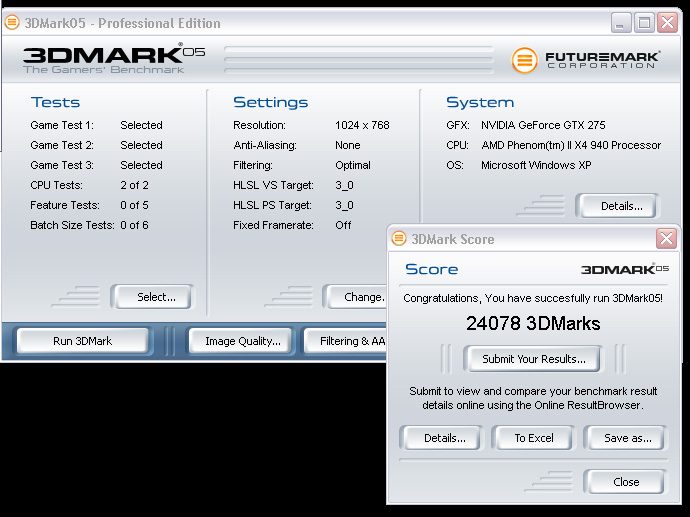Click the AMD Phenom II X4 940 text

click(571, 145)
